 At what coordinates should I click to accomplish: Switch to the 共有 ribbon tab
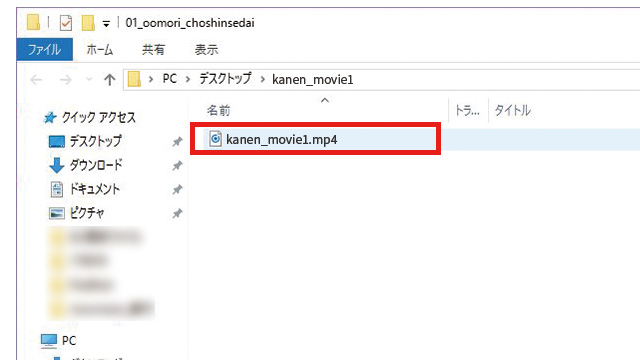pyautogui.click(x=153, y=49)
